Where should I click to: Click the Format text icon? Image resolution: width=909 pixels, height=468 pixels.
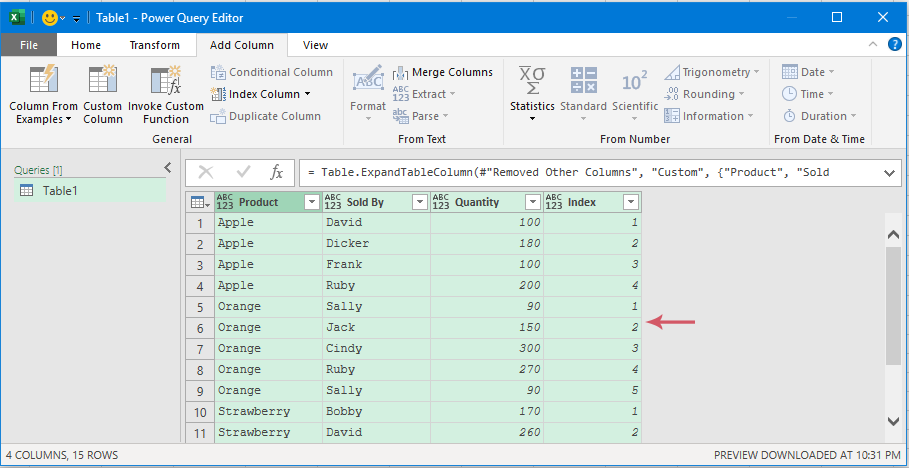pyautogui.click(x=368, y=80)
